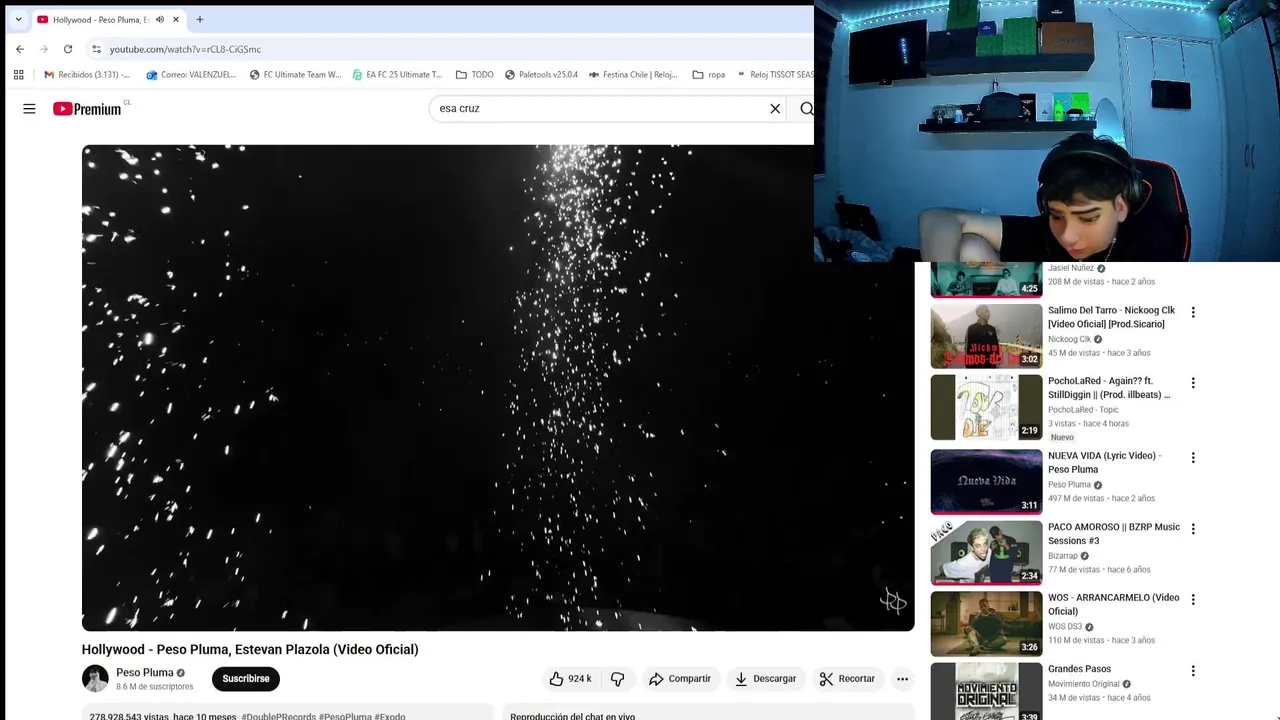Like the video (924 k)

point(569,678)
